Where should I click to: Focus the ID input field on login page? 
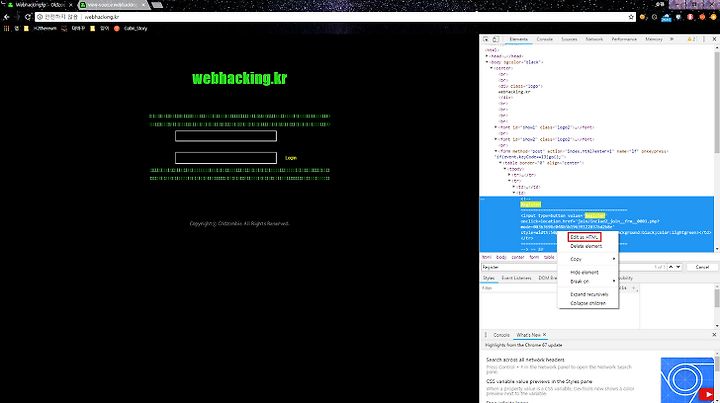point(226,136)
